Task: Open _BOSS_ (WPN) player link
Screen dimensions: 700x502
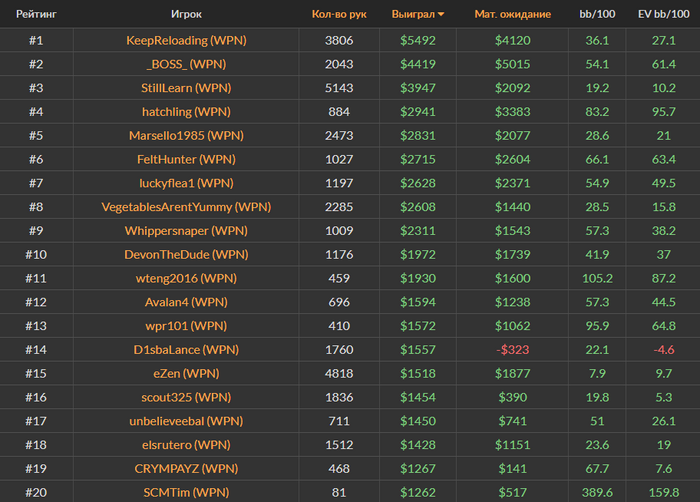Action: point(186,64)
